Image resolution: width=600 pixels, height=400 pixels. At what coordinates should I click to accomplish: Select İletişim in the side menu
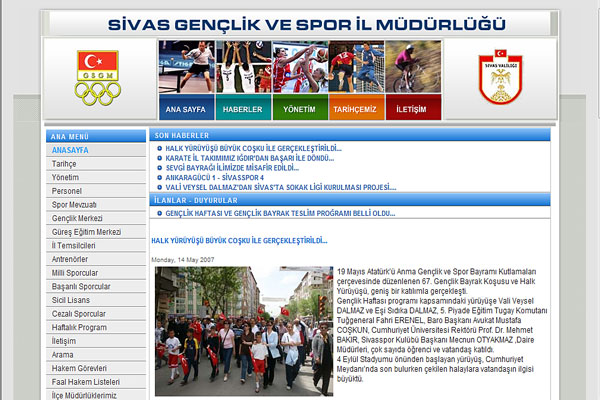[96, 341]
